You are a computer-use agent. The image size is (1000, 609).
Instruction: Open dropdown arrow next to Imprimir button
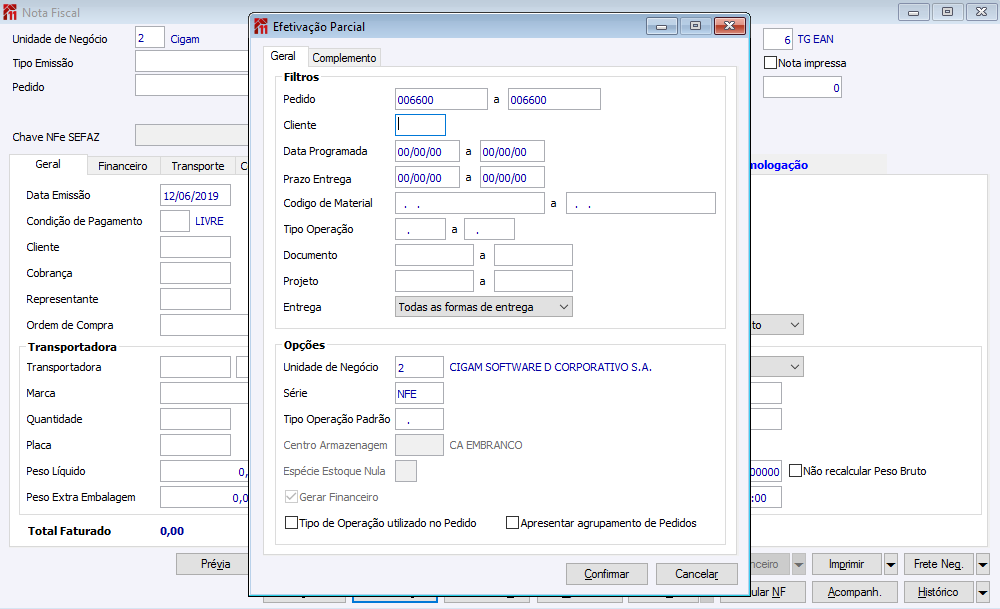(891, 564)
